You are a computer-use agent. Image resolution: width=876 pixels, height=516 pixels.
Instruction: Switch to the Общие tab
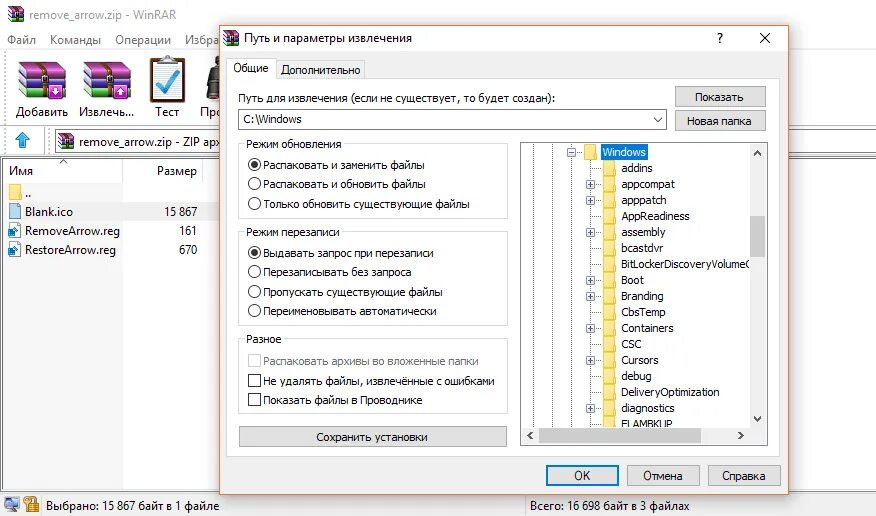pos(251,68)
